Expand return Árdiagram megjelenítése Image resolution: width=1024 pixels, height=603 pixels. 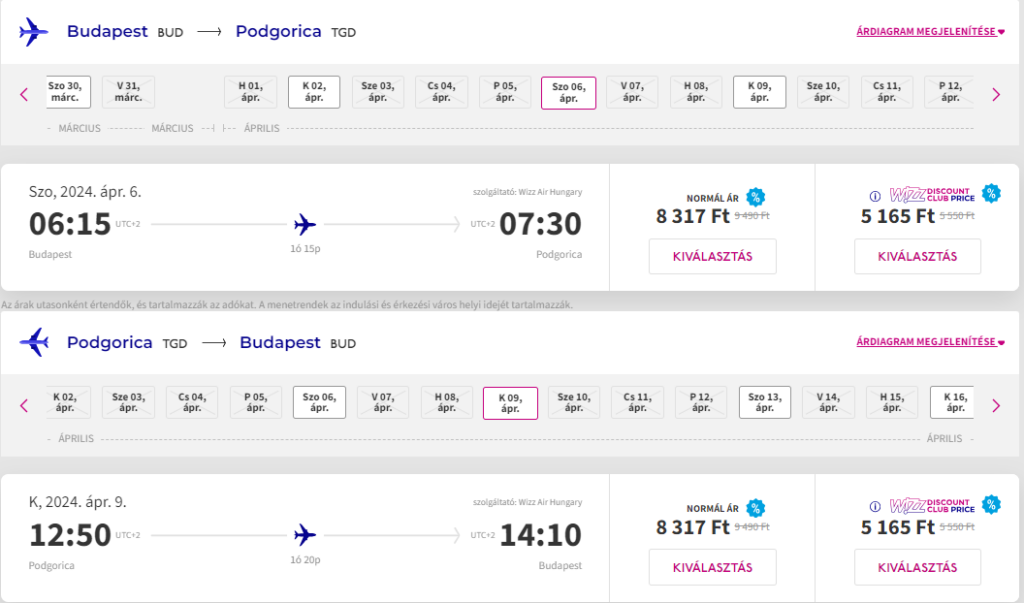(x=931, y=342)
